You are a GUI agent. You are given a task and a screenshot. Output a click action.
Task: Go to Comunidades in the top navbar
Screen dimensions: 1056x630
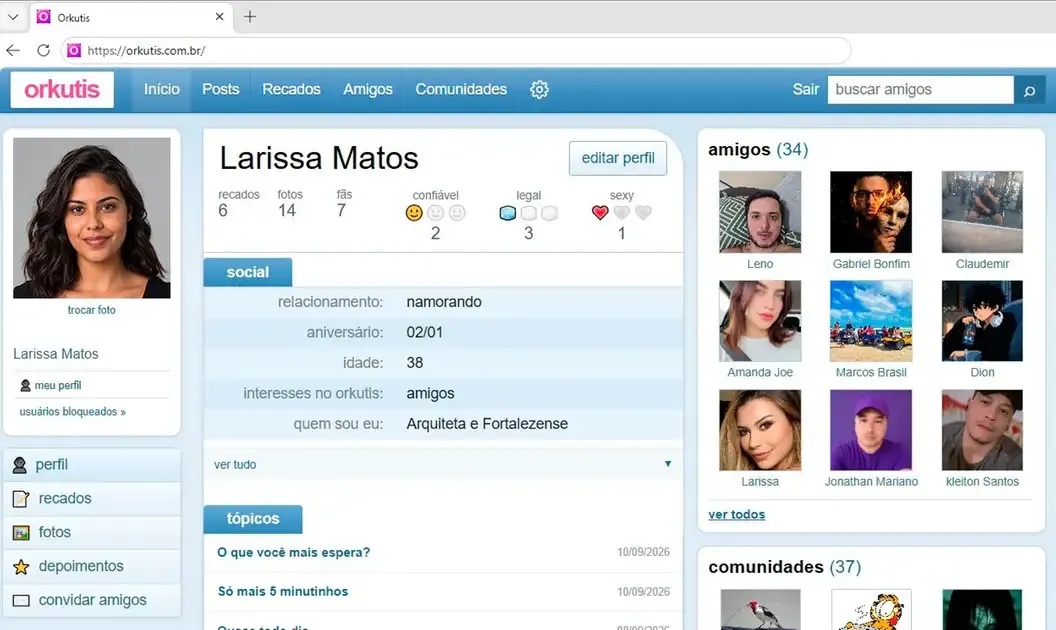click(x=461, y=90)
